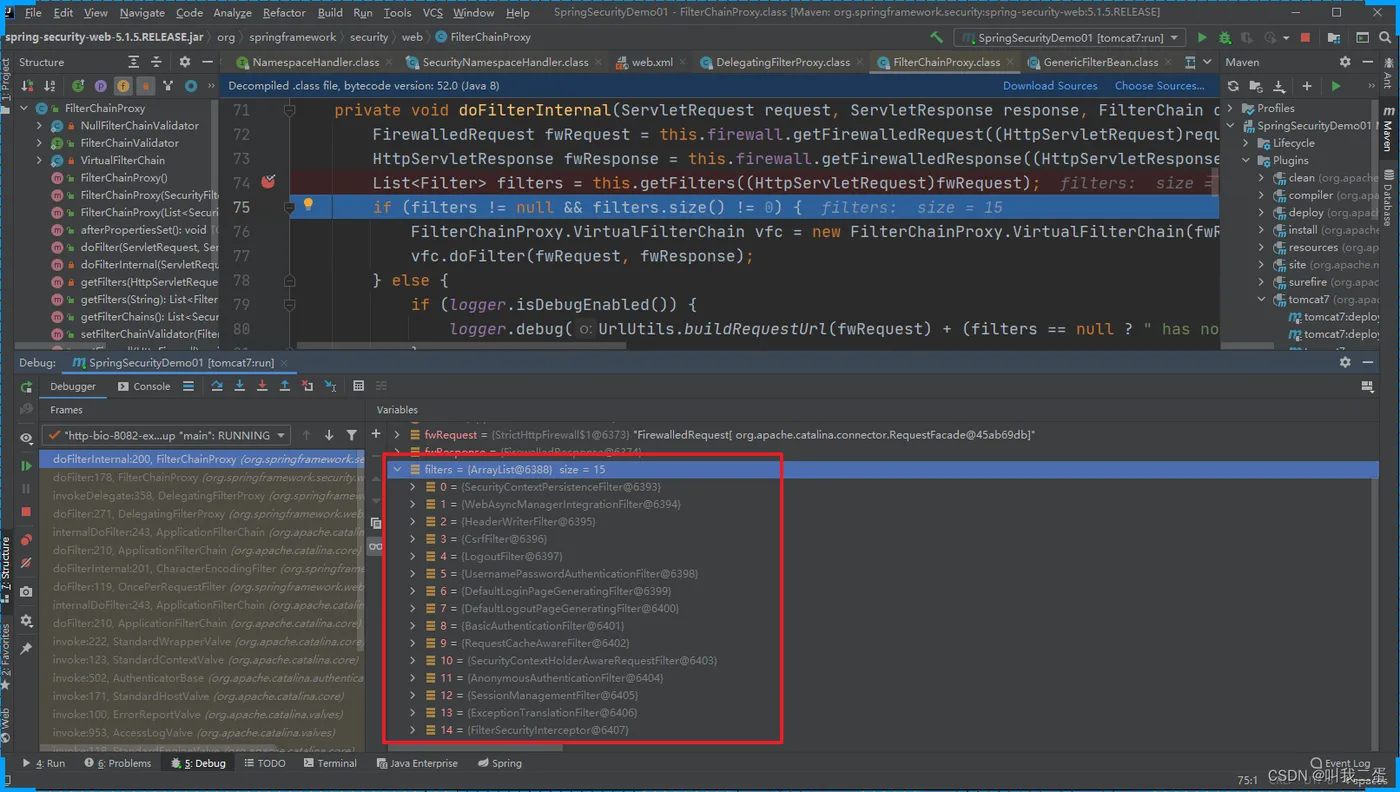Click Resume Program green icon

[26, 466]
